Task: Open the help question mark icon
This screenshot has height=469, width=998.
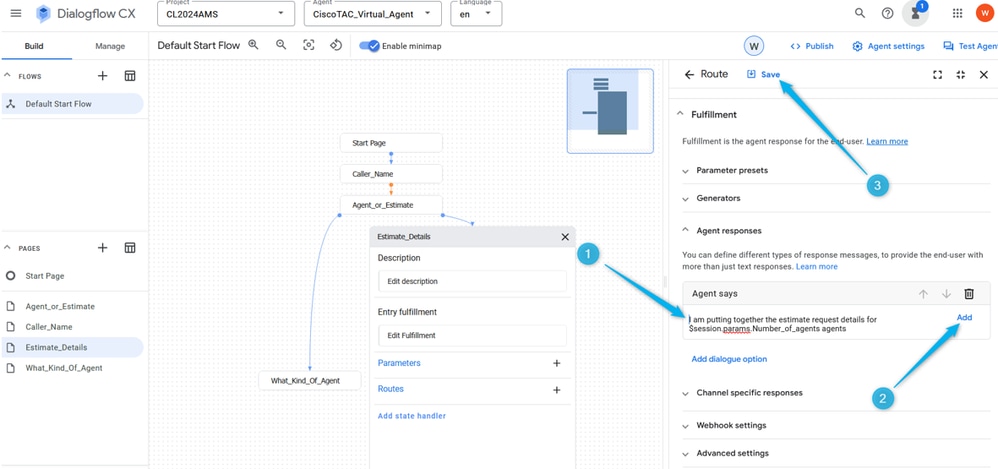Action: click(887, 13)
